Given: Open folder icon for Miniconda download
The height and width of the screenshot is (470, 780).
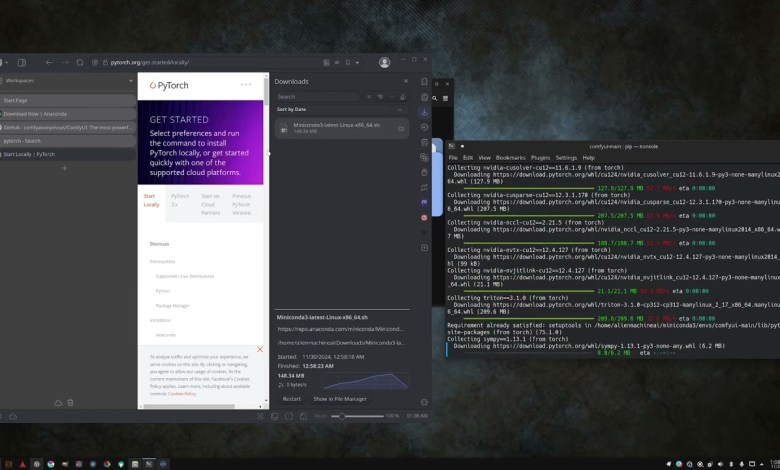Looking at the screenshot, I should pyautogui.click(x=401, y=129).
